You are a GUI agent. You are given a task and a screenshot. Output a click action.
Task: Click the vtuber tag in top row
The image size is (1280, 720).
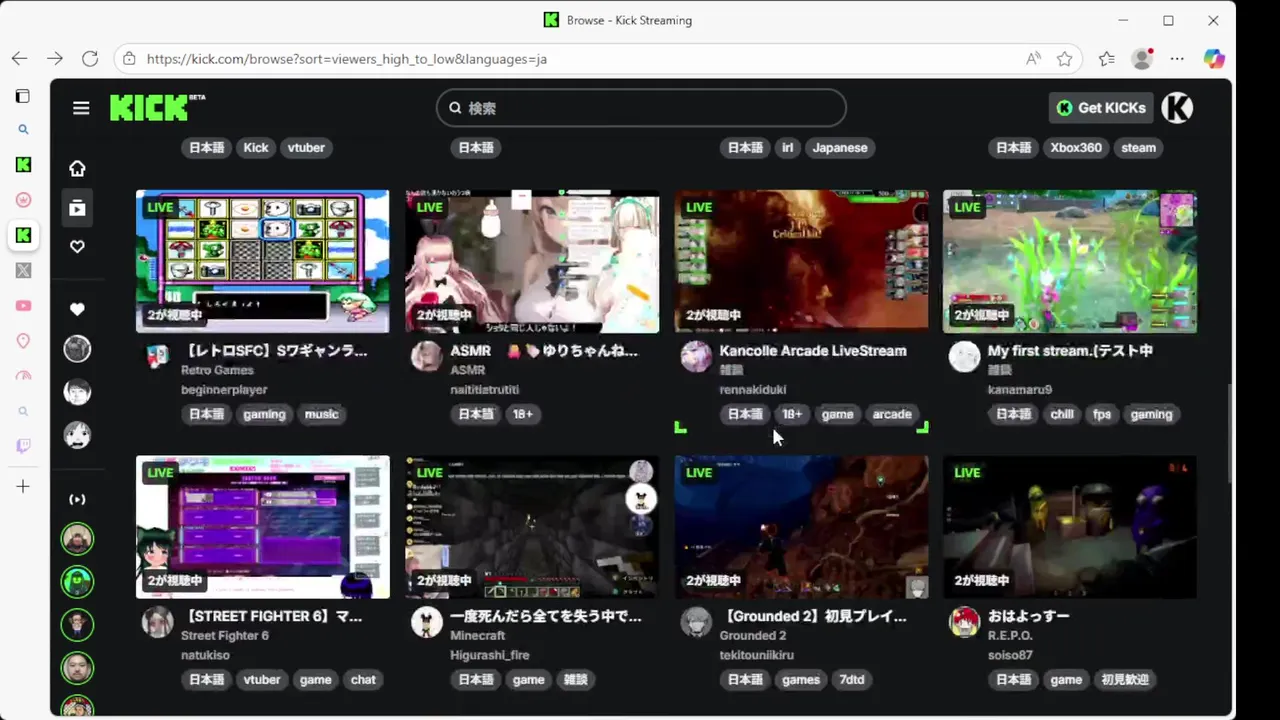coord(306,148)
